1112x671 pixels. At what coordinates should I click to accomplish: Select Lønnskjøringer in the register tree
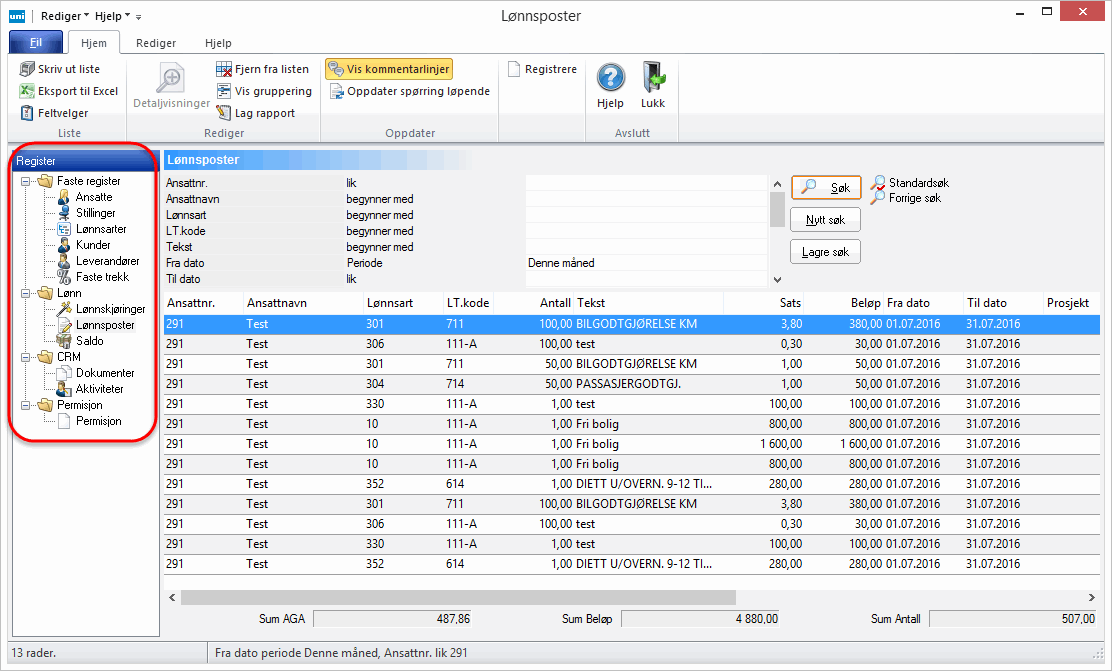click(110, 309)
